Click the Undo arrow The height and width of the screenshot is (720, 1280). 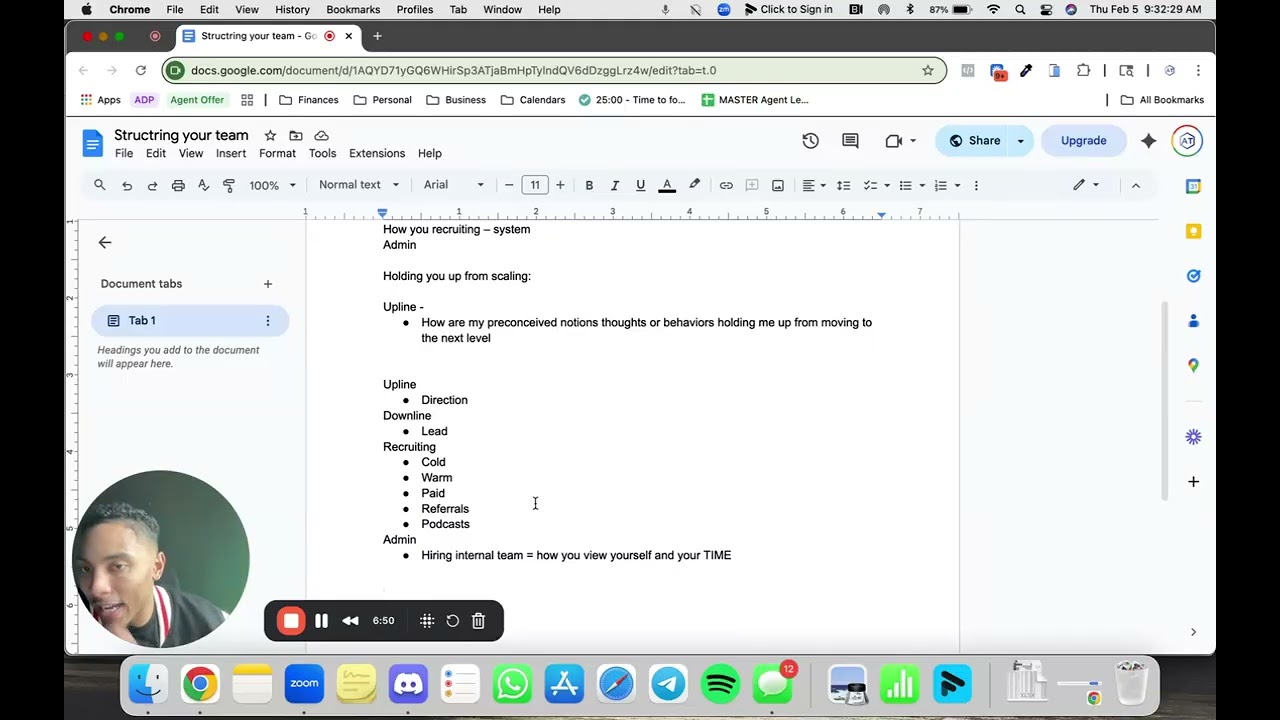click(x=127, y=185)
